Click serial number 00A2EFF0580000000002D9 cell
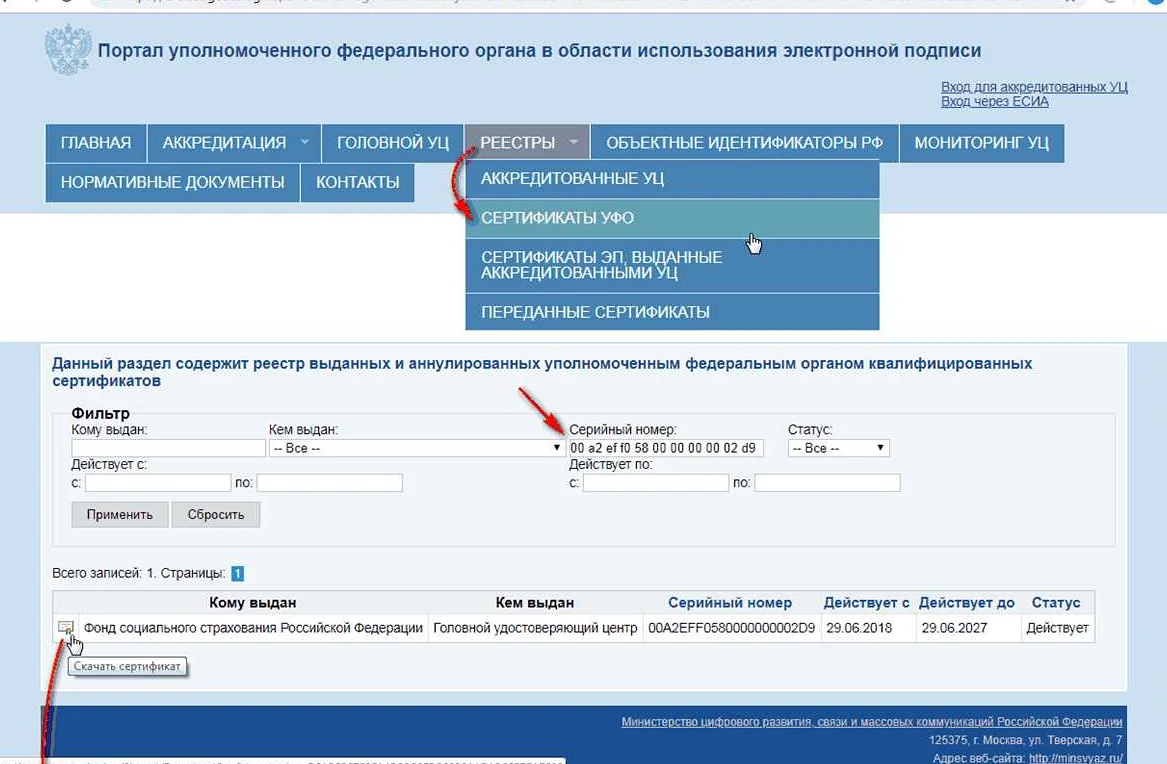 (x=732, y=628)
